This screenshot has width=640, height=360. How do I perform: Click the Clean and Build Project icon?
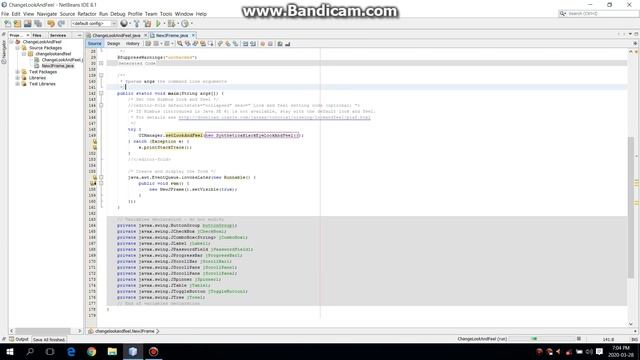pyautogui.click(x=147, y=24)
